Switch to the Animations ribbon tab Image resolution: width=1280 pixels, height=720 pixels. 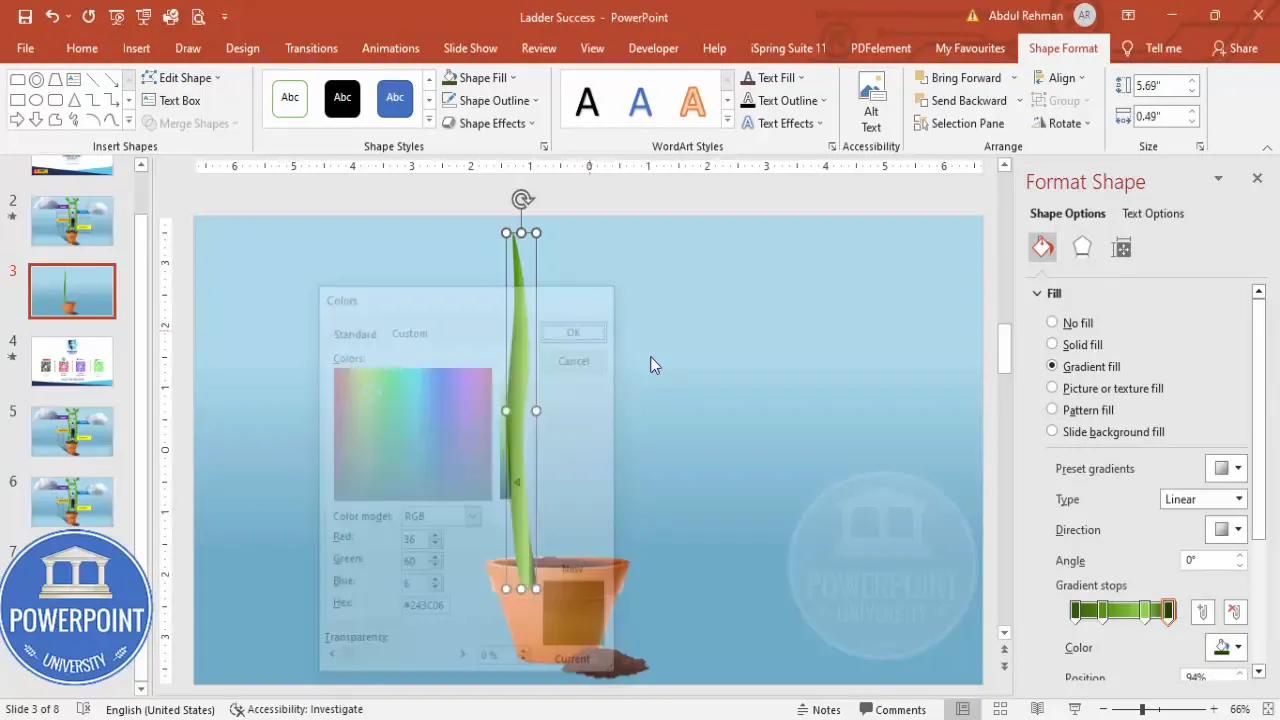[x=390, y=48]
